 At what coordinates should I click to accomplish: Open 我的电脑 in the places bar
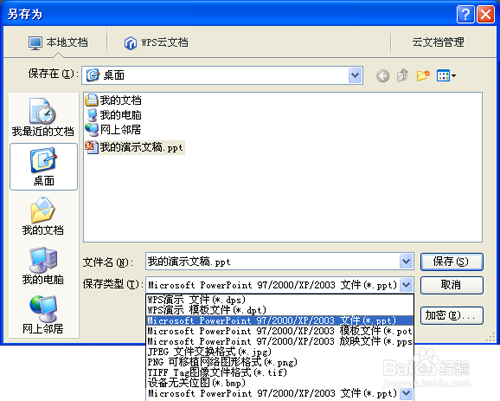pyautogui.click(x=43, y=266)
